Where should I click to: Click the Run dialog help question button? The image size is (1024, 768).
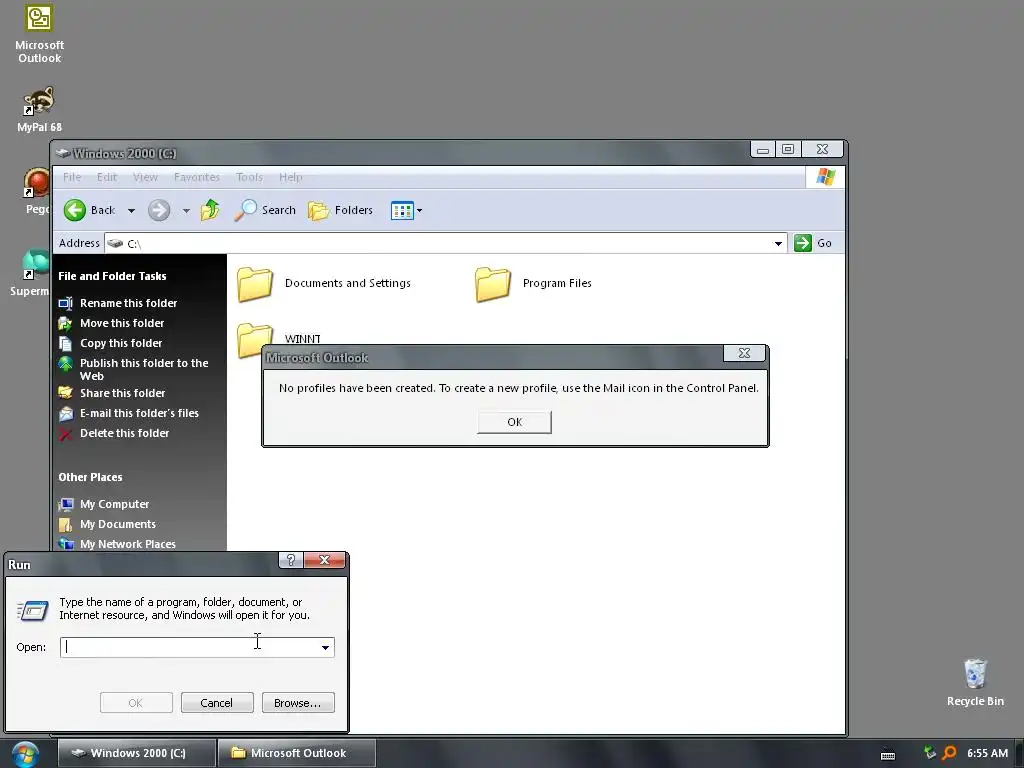click(x=291, y=560)
